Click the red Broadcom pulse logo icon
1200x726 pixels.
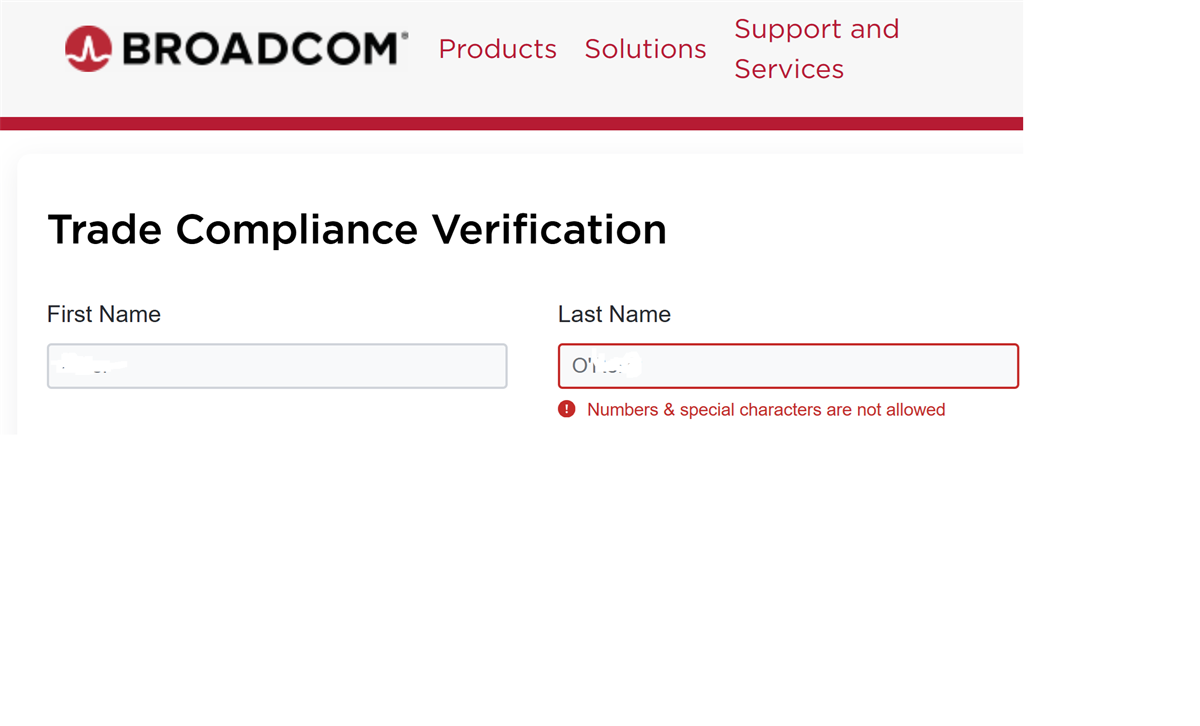[x=88, y=49]
